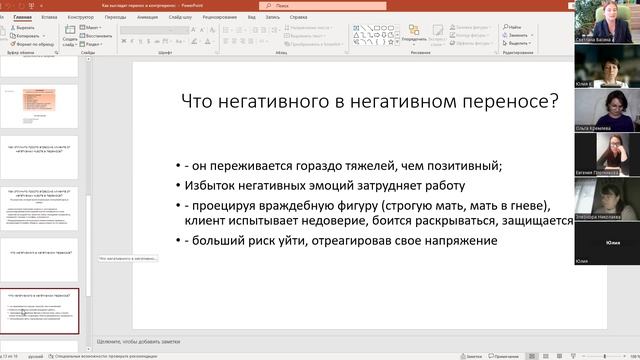The image size is (640, 360).
Task: Open the Переходы ribbon tab
Action: 116,17
